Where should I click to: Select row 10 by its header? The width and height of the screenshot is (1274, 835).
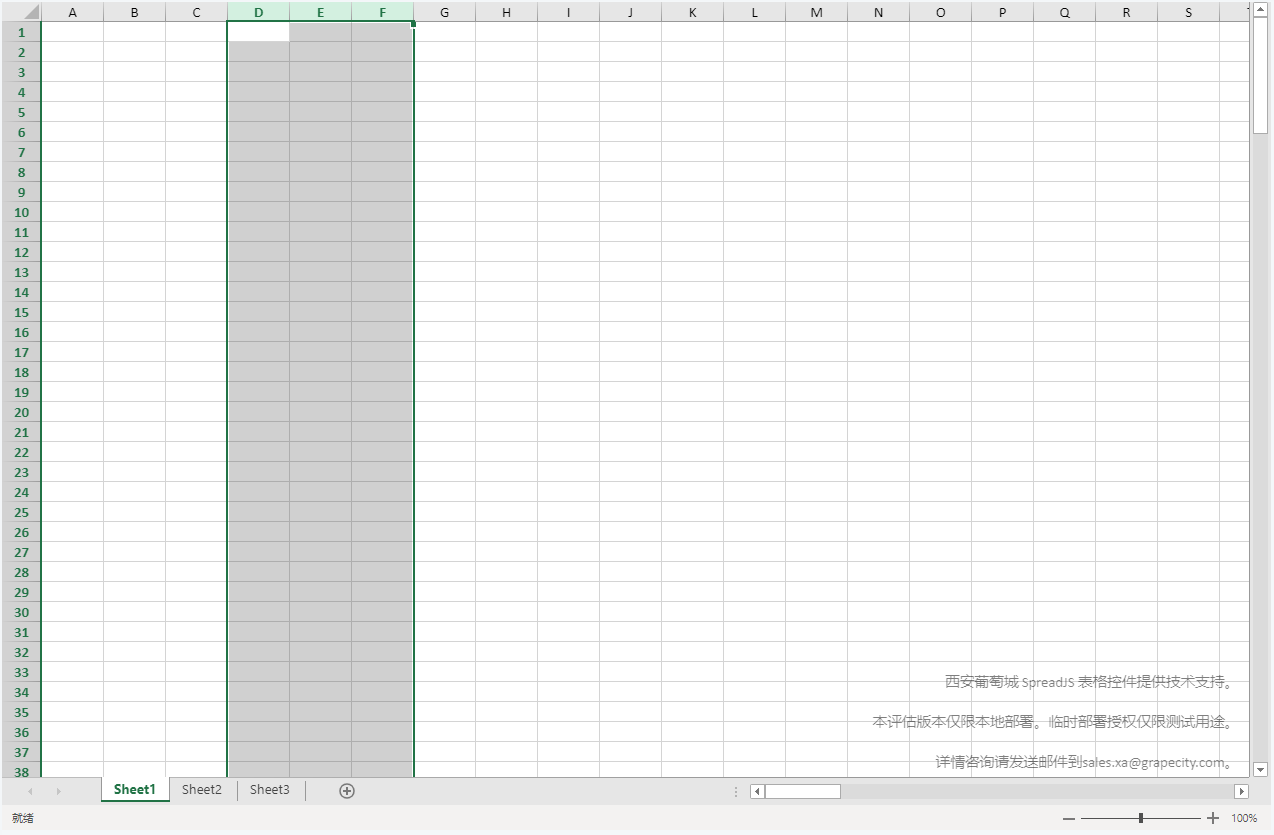click(x=20, y=212)
